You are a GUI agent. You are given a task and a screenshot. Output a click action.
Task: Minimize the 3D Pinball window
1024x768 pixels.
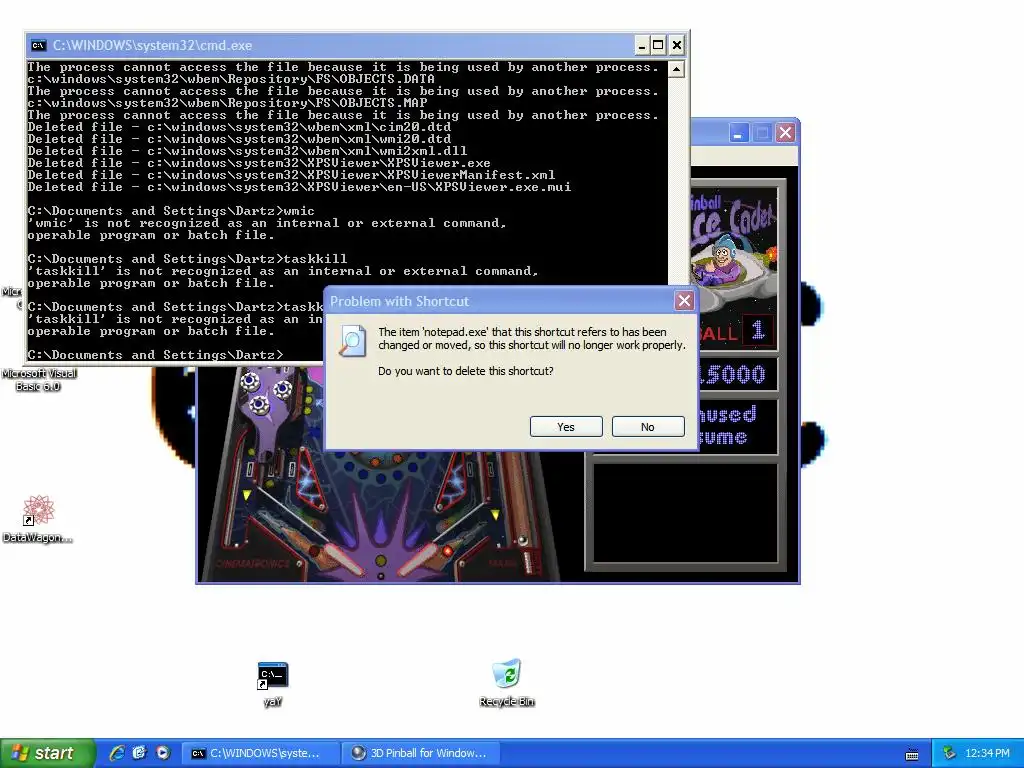(739, 133)
